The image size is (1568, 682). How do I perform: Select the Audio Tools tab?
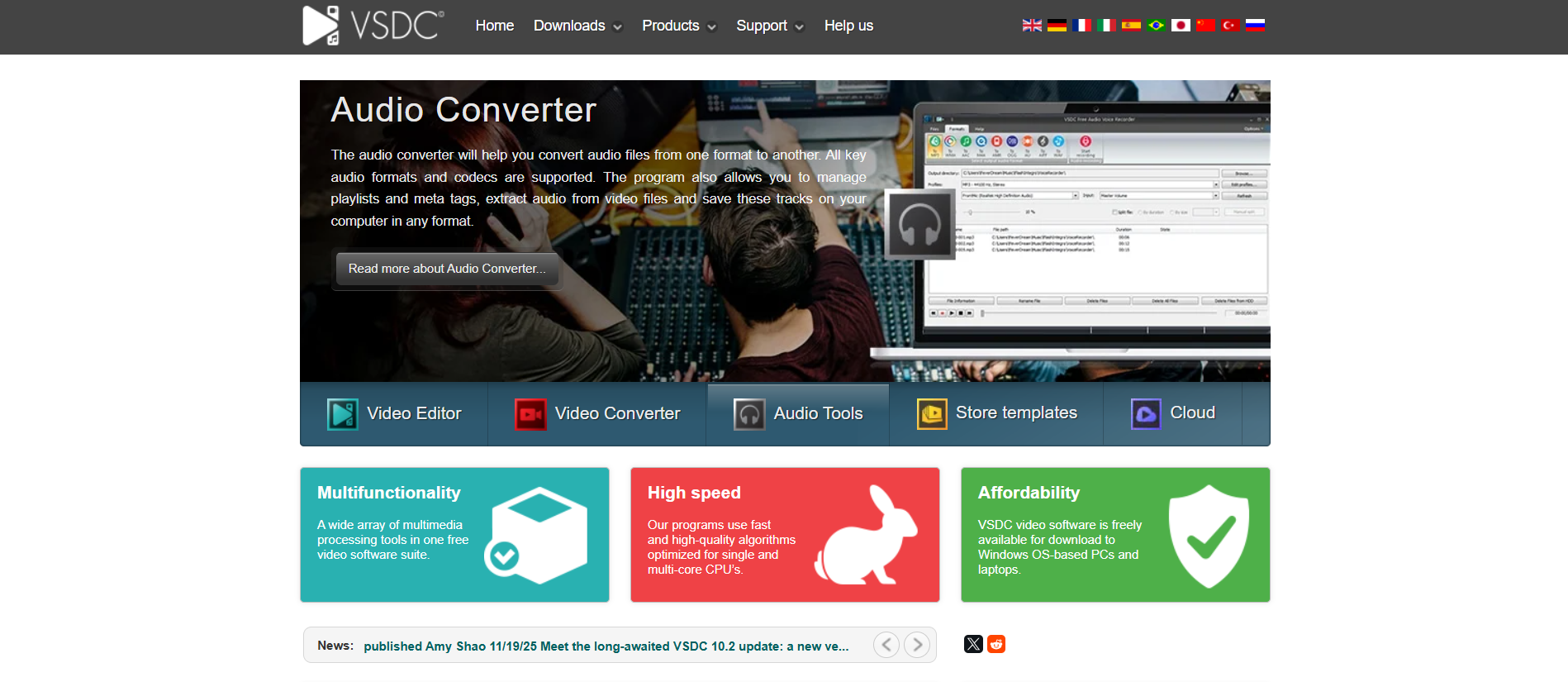(x=798, y=414)
